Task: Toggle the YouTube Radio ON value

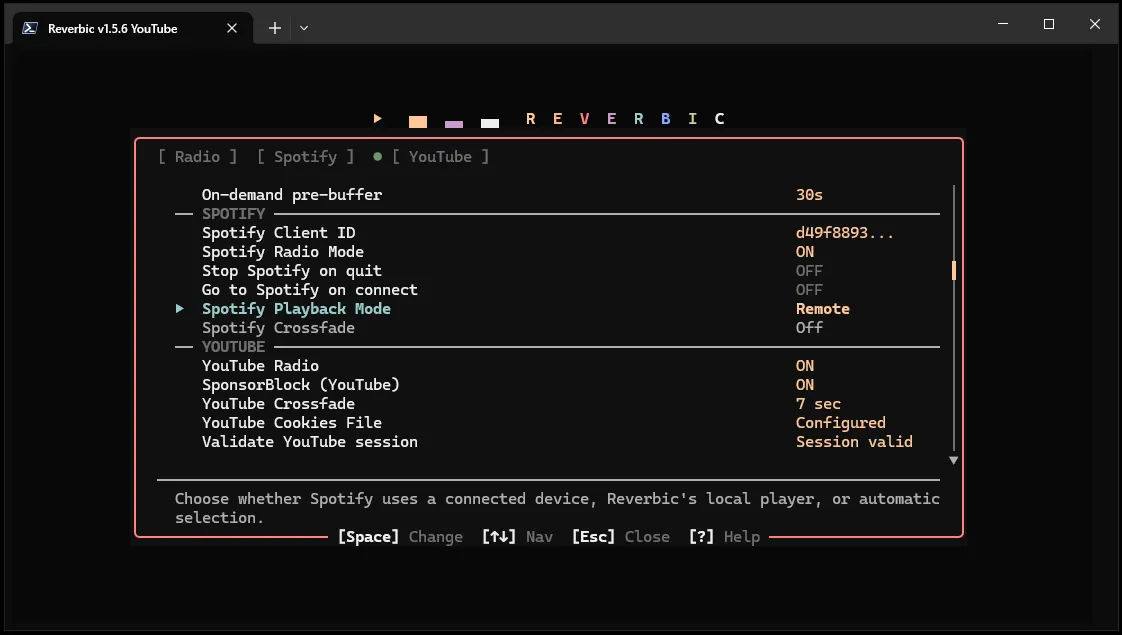Action: pyautogui.click(x=805, y=366)
